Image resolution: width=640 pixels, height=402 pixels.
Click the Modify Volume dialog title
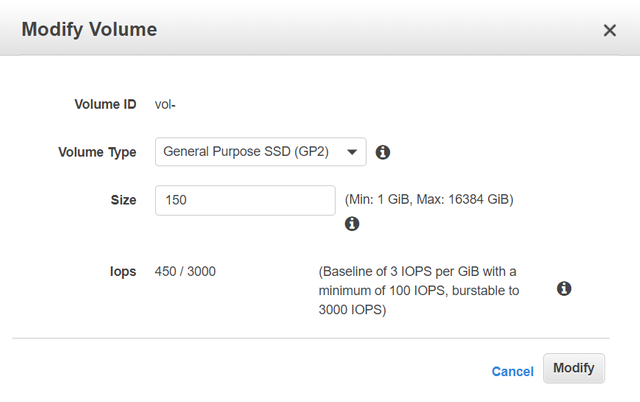point(89,29)
